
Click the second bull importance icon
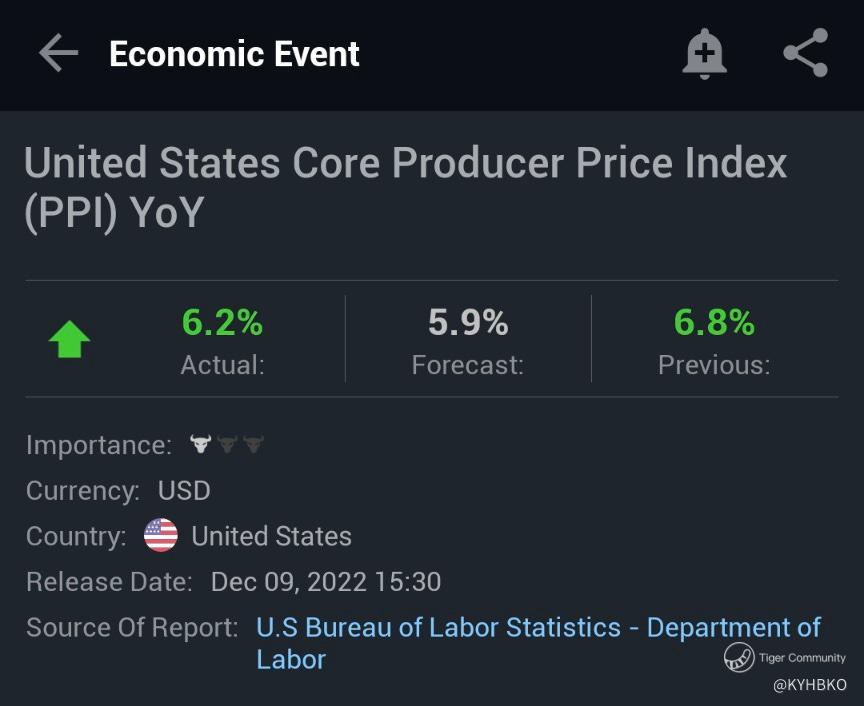(227, 445)
